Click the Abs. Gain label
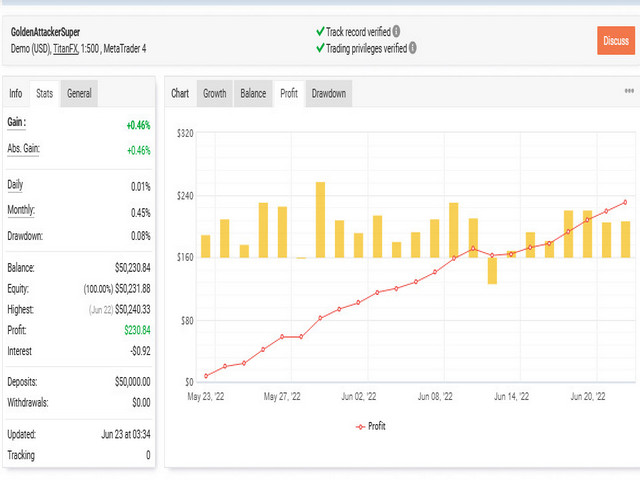This screenshot has width=640, height=480. pos(23,148)
